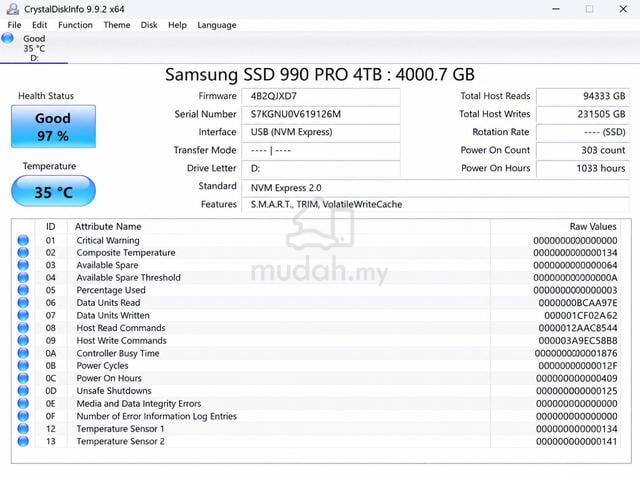This screenshot has height=480, width=640.
Task: Minimize the CrystalDiskInfo window
Action: pyautogui.click(x=556, y=9)
